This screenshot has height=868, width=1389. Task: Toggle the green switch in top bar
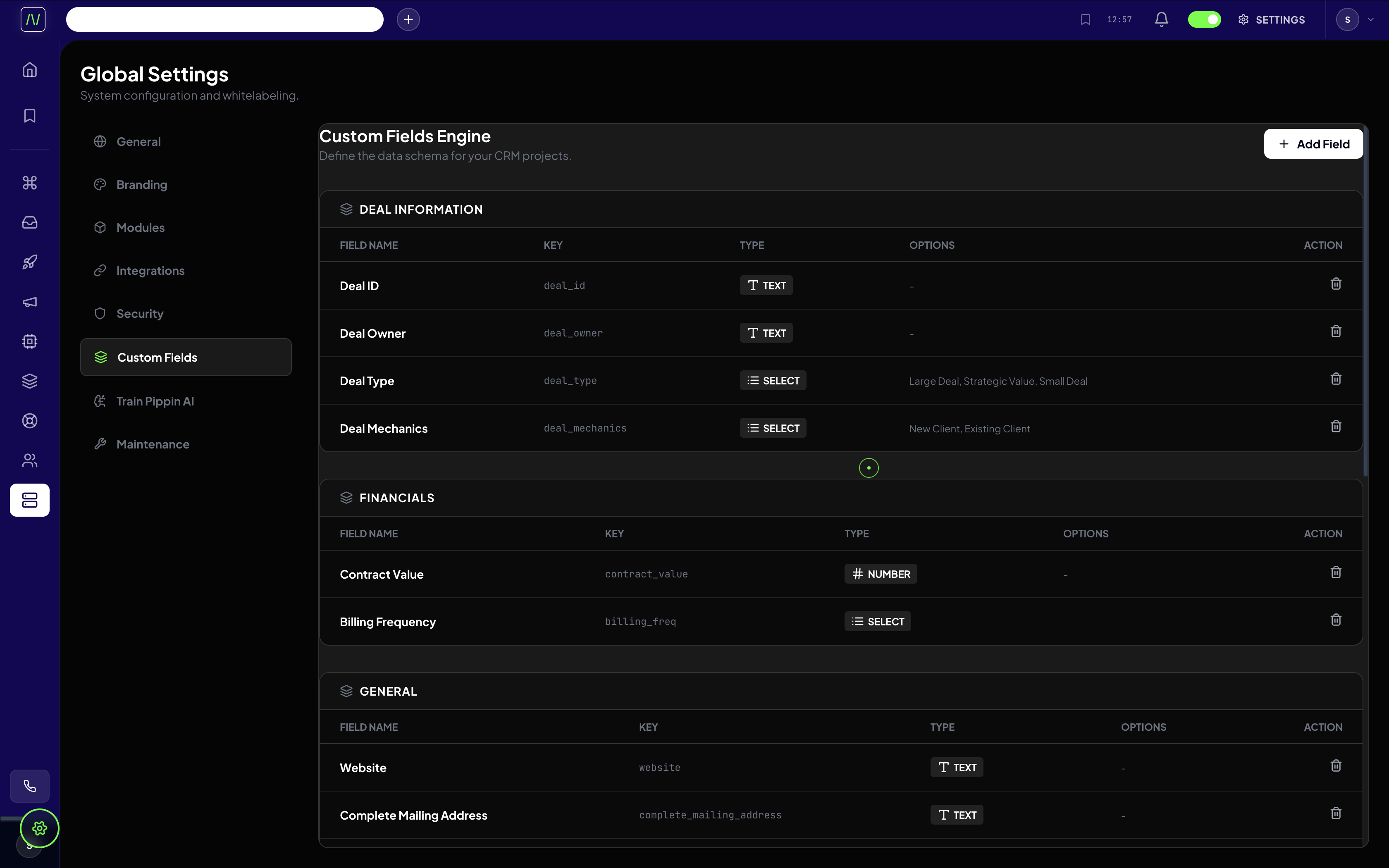(x=1204, y=19)
